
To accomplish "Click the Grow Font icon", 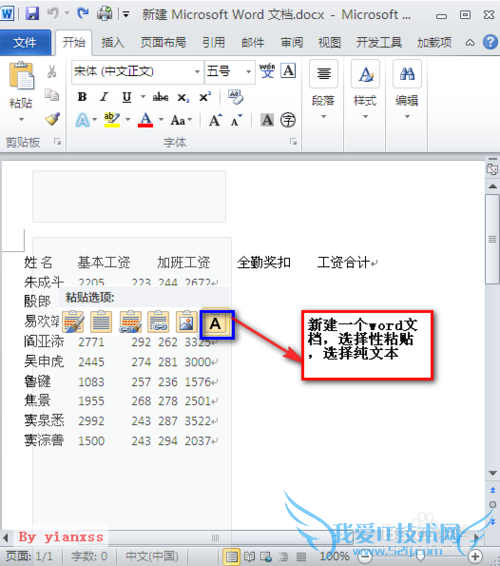I will (216, 120).
